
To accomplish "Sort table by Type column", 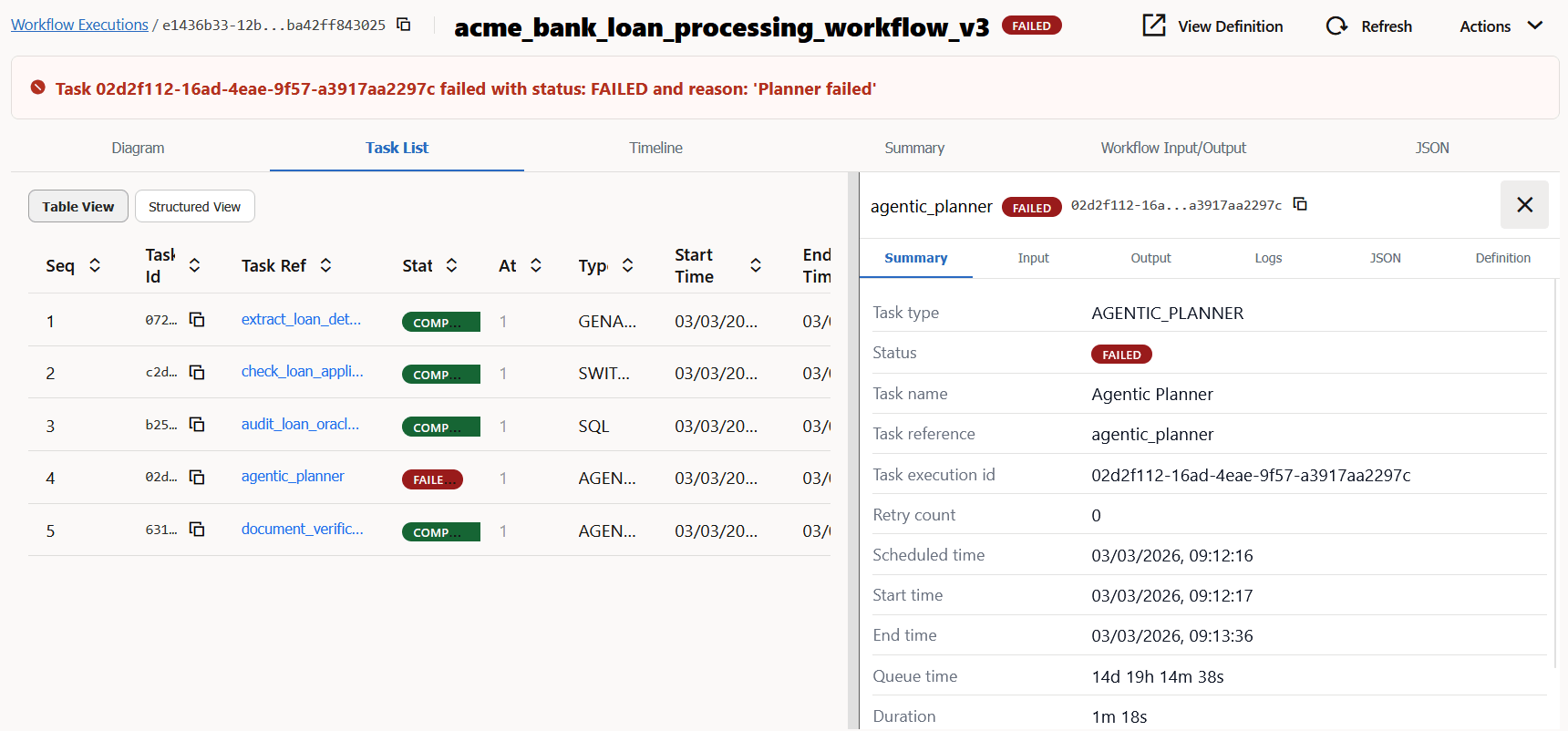I will [x=627, y=265].
